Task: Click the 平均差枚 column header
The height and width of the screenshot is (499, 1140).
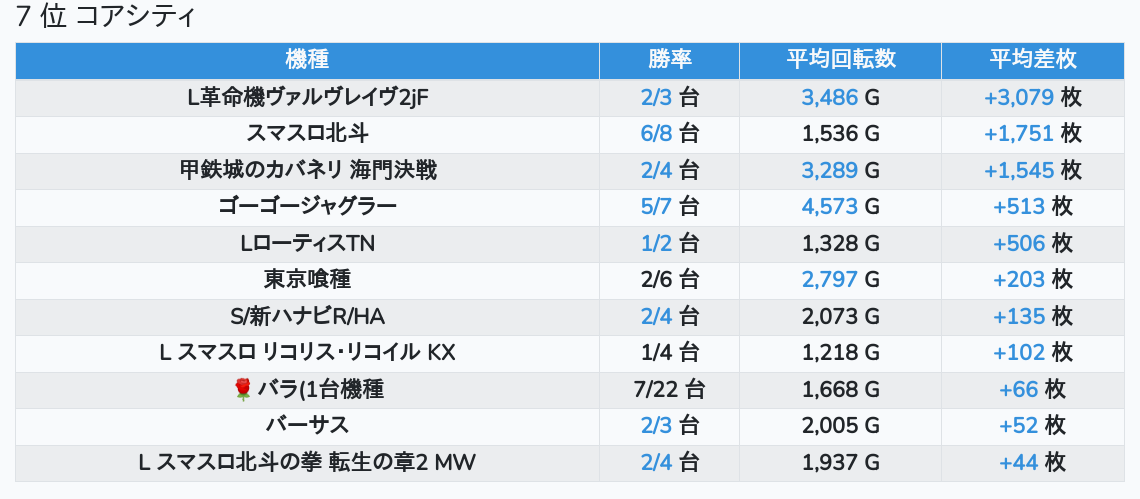Action: coord(1032,60)
